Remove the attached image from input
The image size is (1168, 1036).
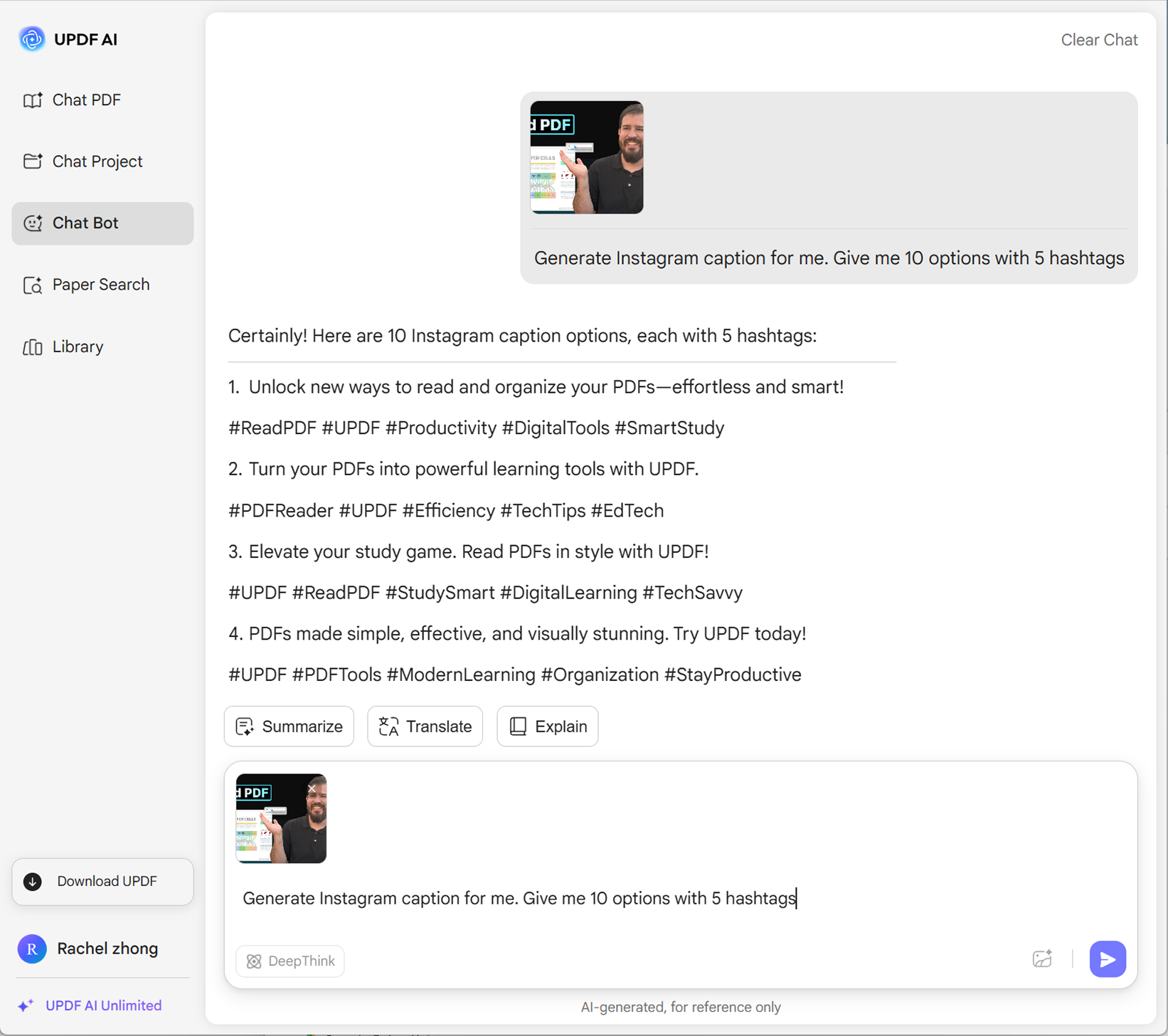(x=312, y=788)
